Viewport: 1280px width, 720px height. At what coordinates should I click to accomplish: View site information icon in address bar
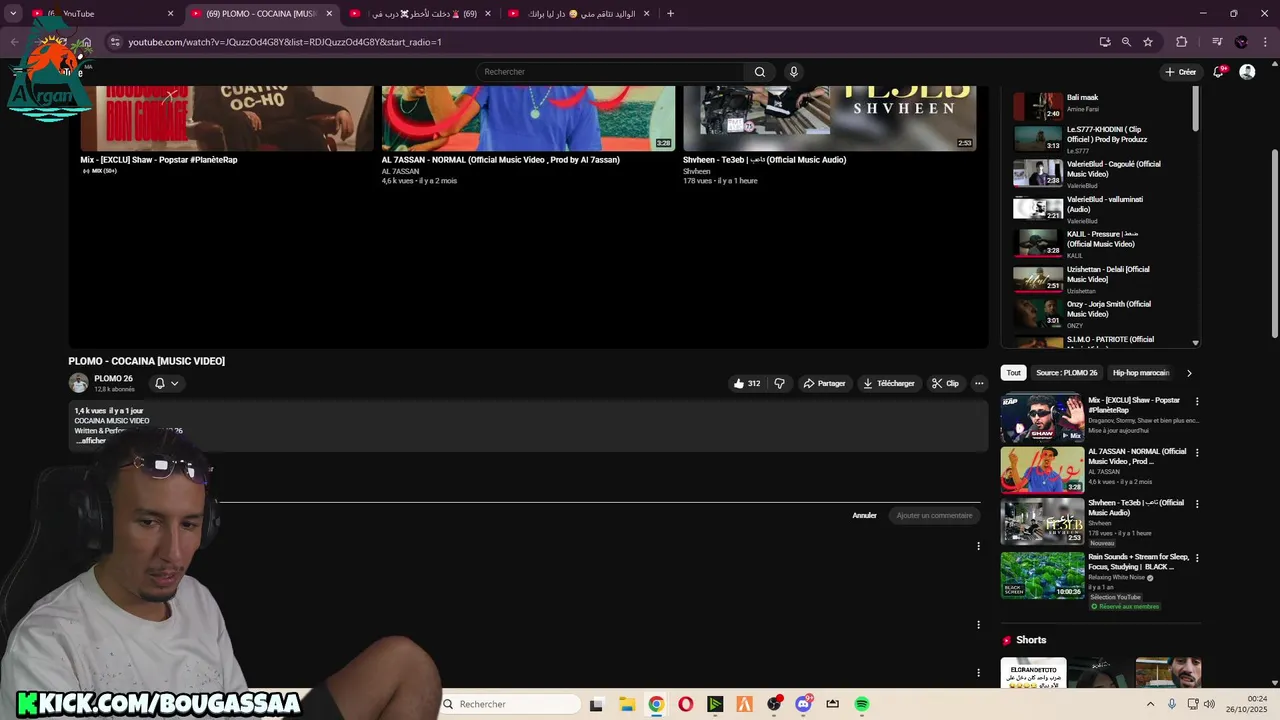[115, 42]
